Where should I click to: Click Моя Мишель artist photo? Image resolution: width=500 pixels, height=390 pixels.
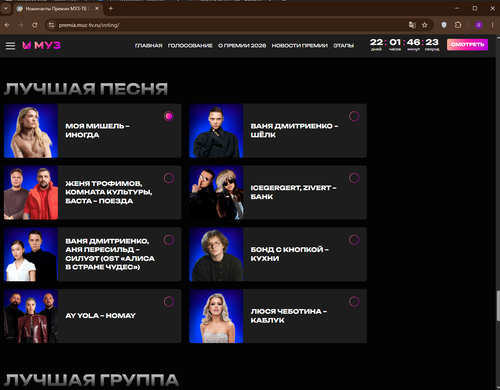click(x=31, y=131)
